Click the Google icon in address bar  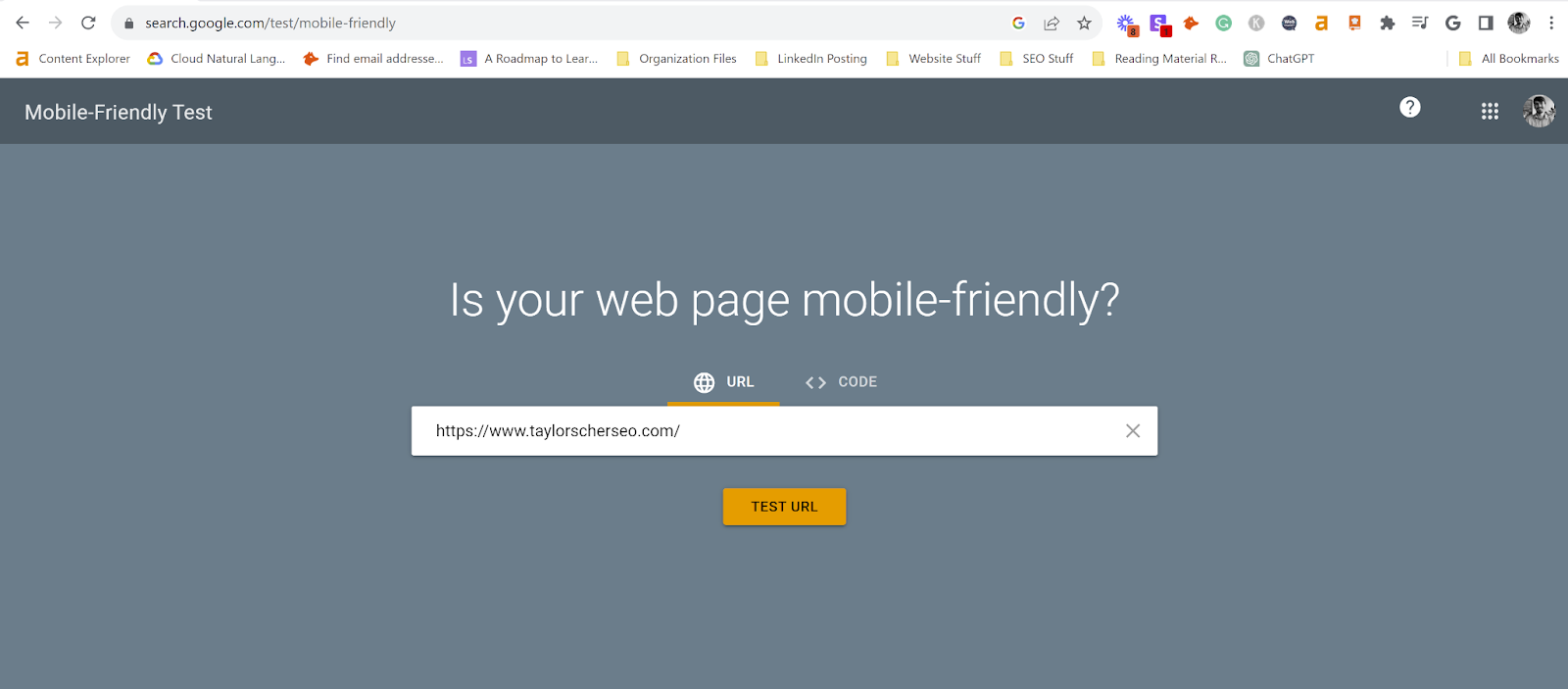coord(1018,23)
